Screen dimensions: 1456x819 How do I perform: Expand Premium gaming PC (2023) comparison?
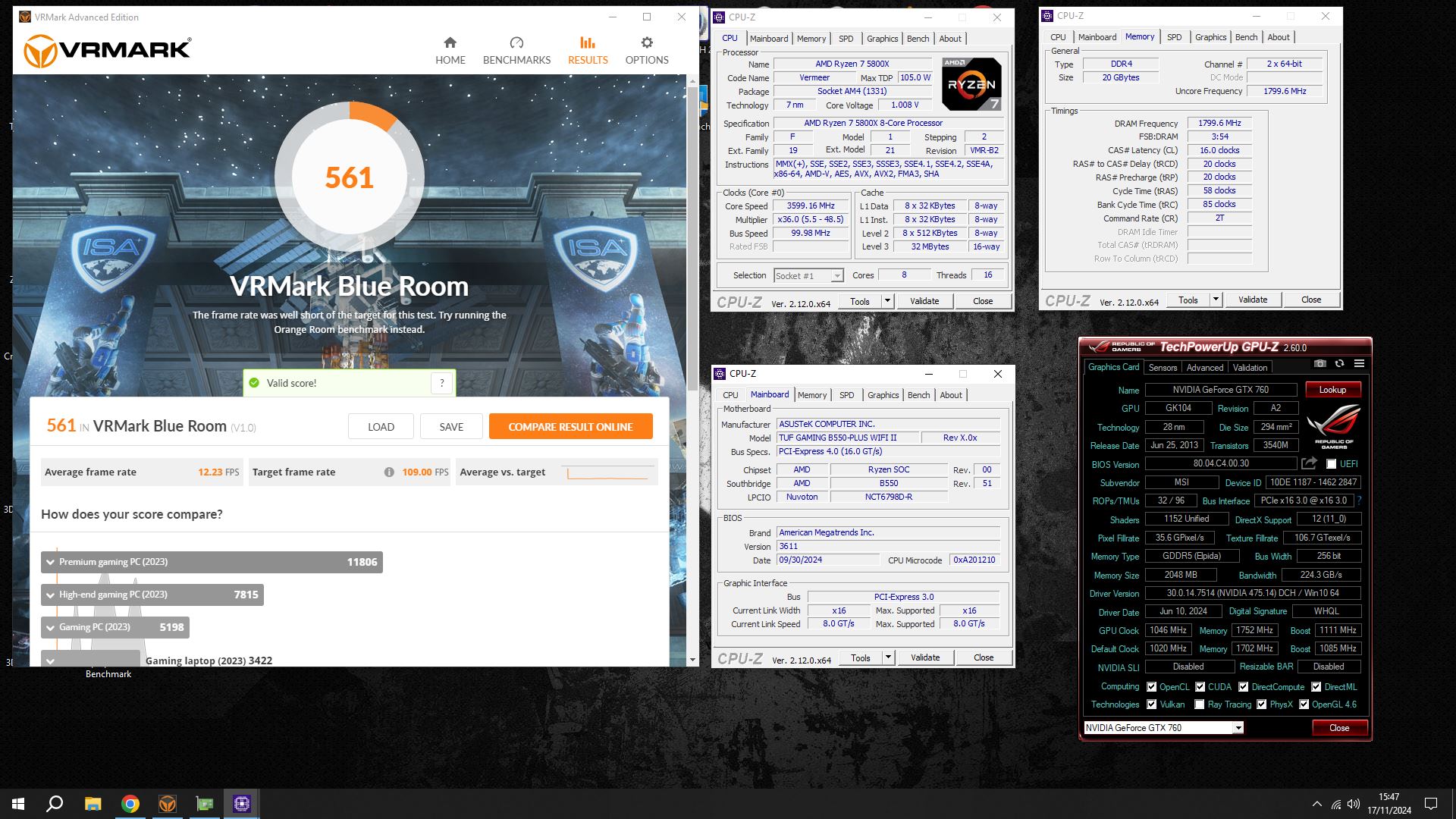point(212,562)
